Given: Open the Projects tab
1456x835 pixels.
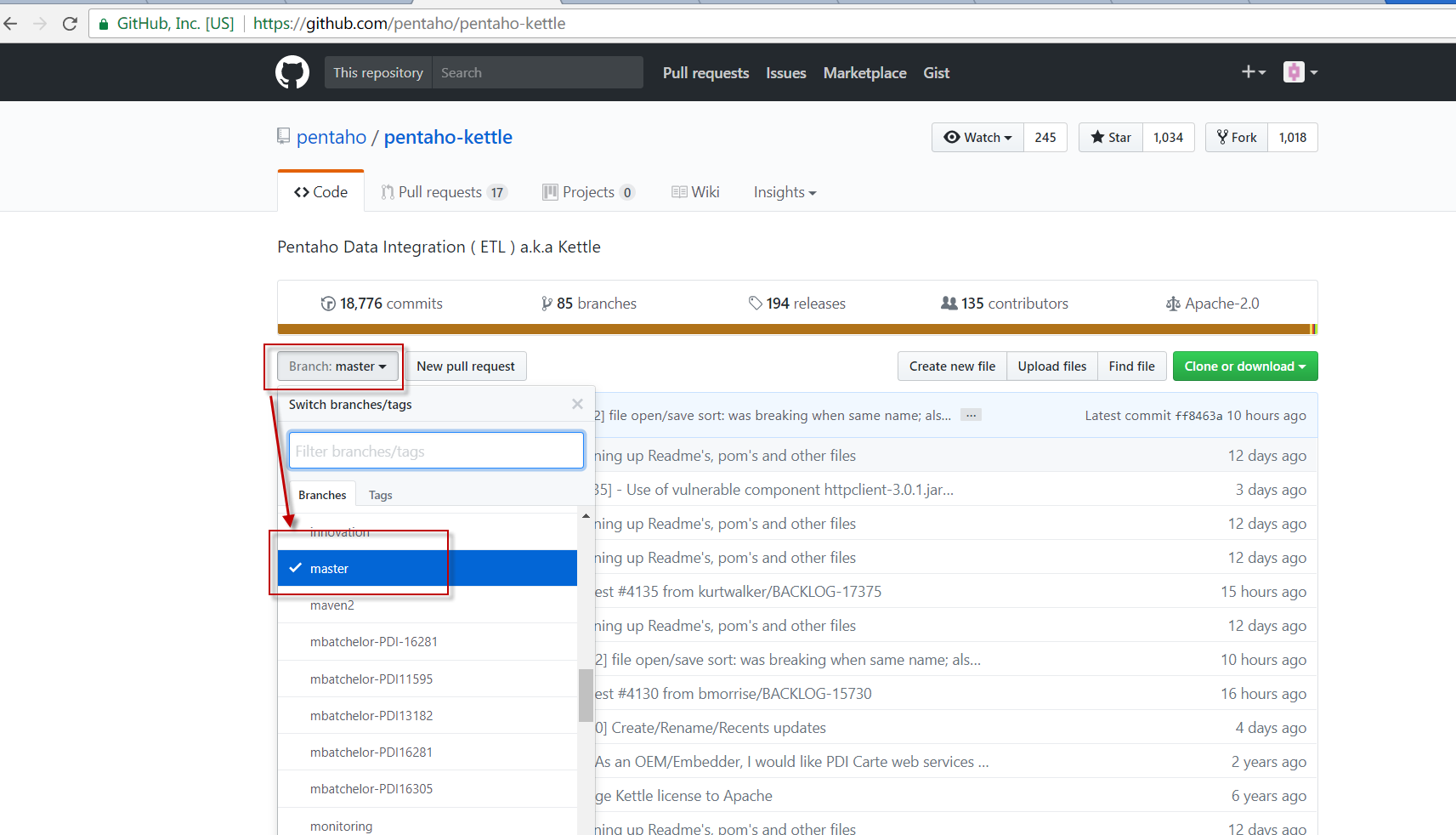Looking at the screenshot, I should coord(588,192).
